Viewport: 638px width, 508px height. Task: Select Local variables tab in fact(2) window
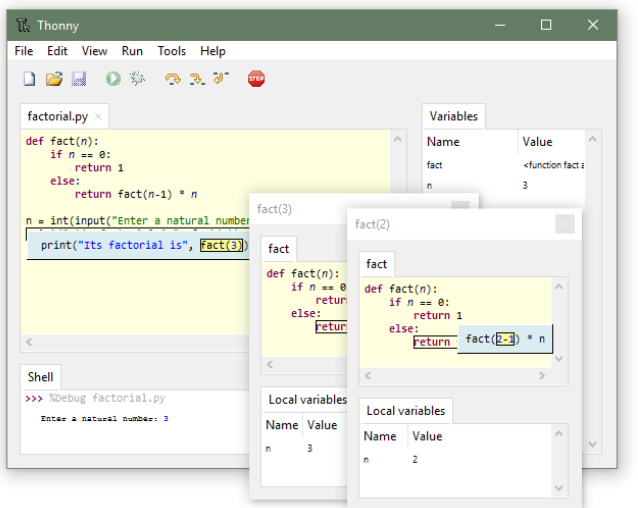[x=406, y=411]
